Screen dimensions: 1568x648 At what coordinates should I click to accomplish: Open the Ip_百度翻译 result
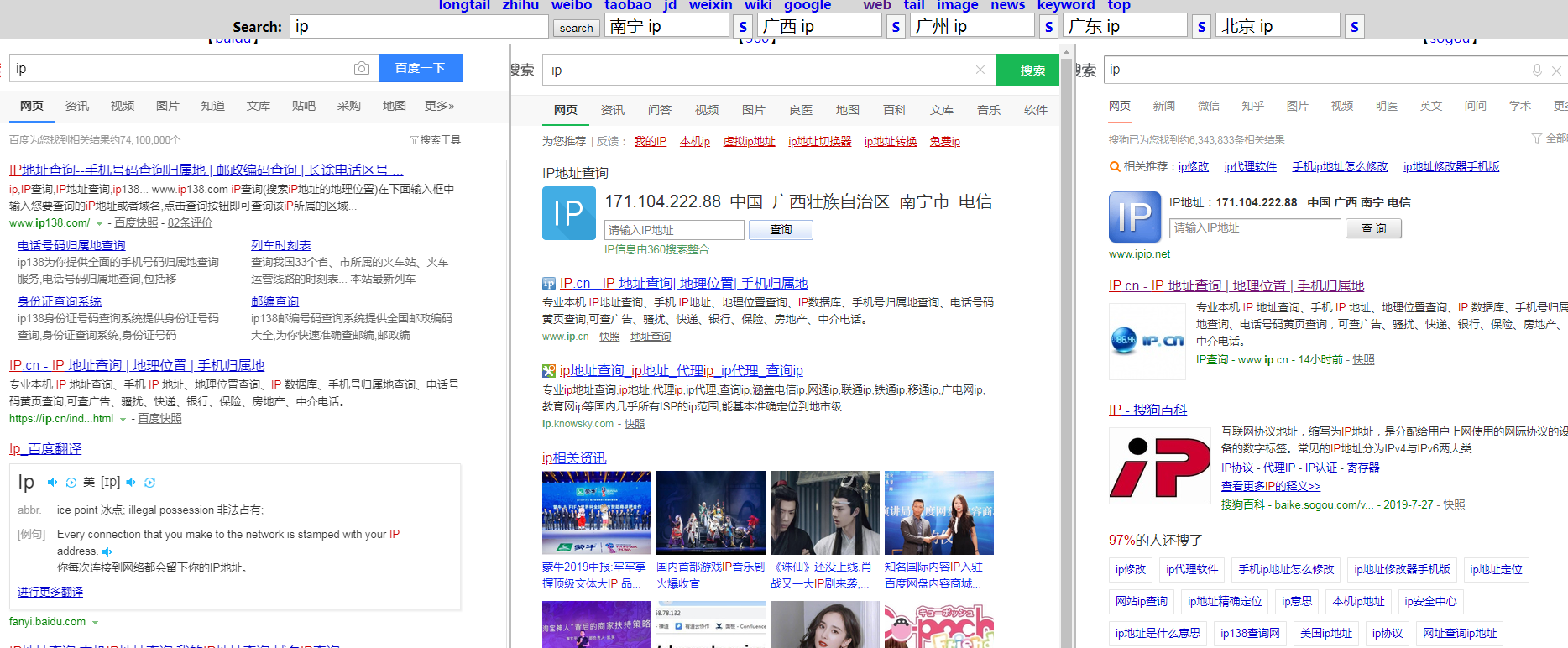(x=45, y=449)
